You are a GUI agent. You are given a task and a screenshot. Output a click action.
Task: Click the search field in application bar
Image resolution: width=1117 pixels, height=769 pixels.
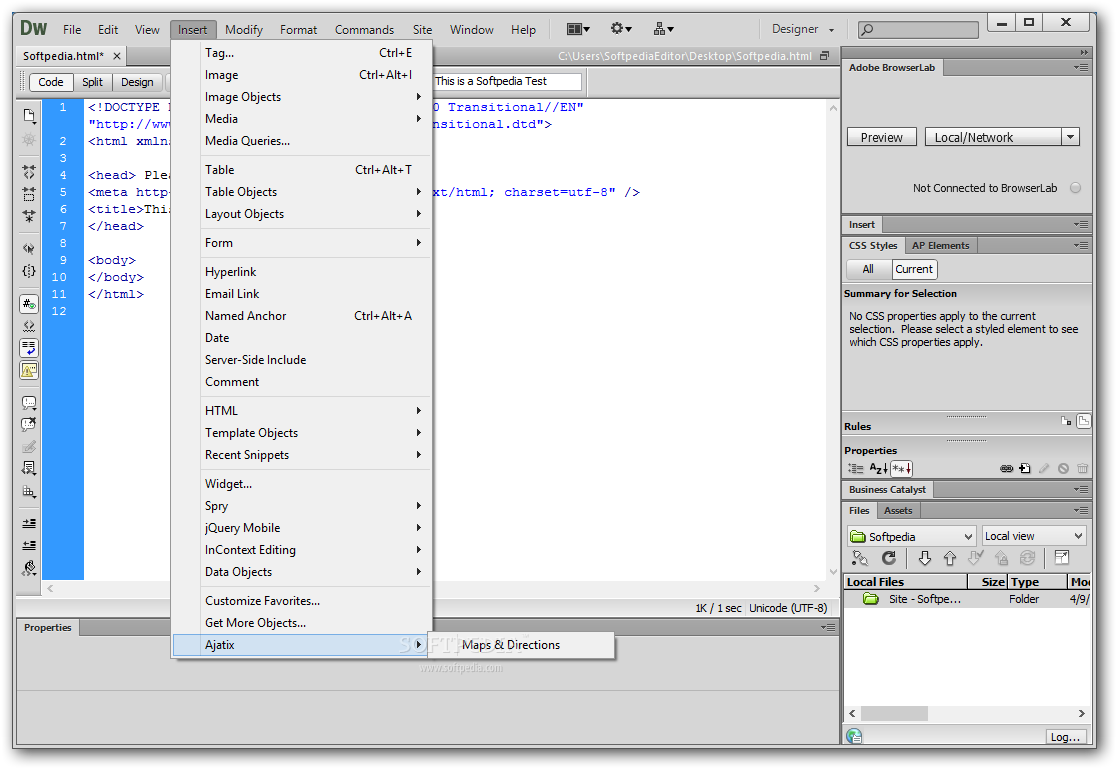point(918,29)
